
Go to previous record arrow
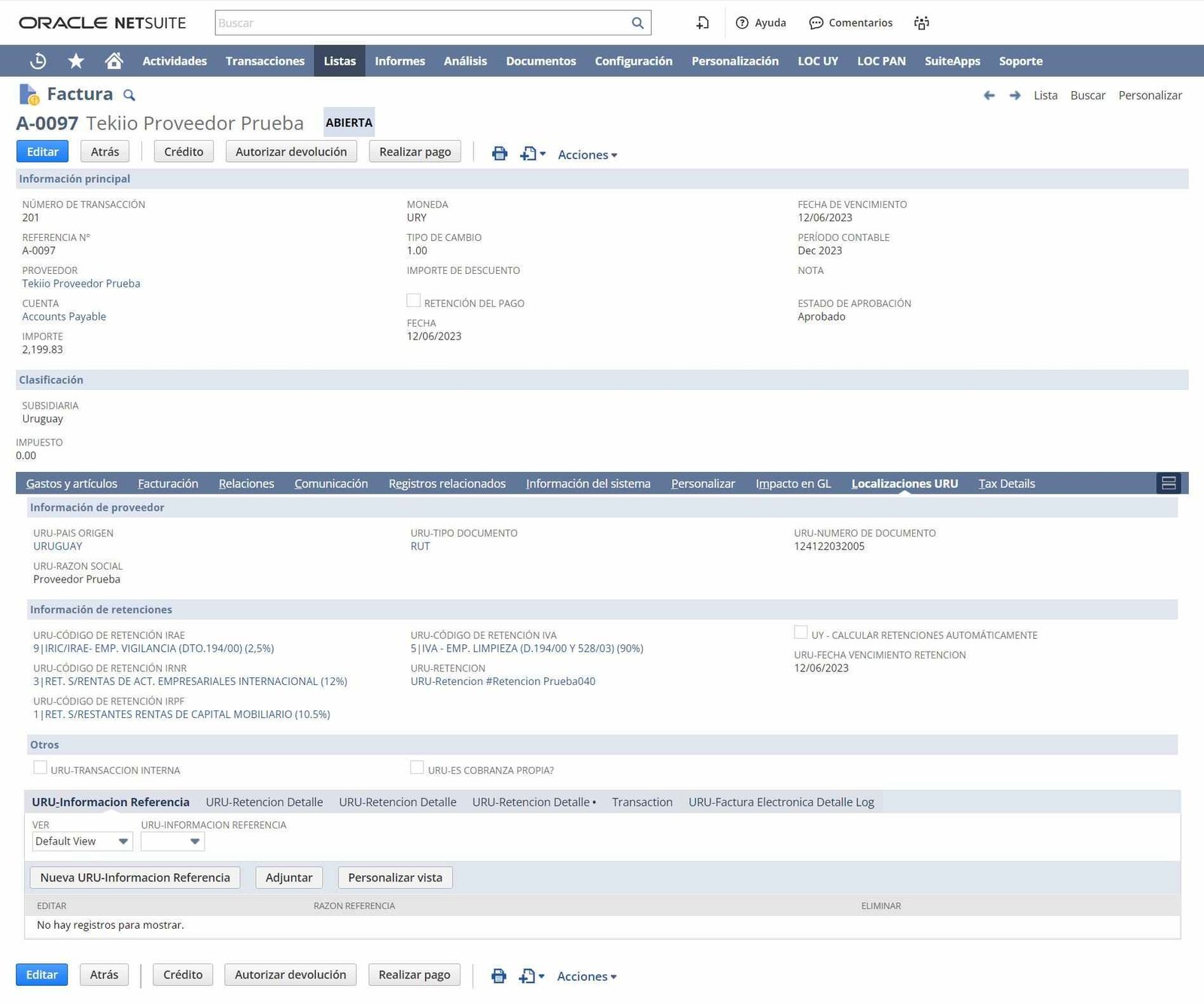click(x=989, y=96)
